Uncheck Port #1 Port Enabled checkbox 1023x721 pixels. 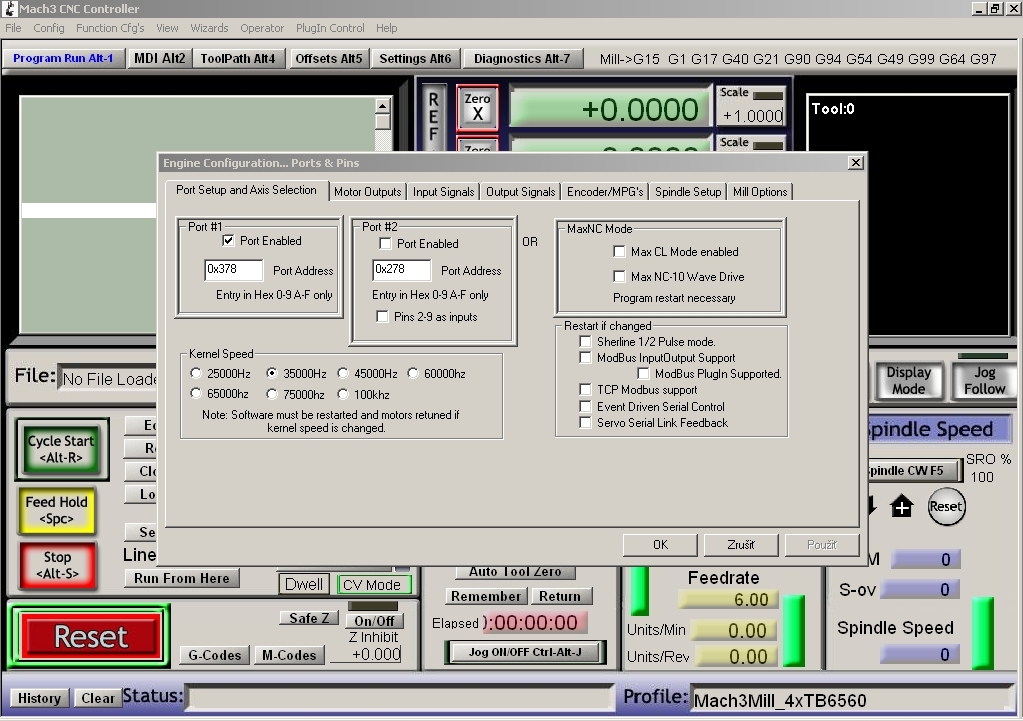pyautogui.click(x=228, y=241)
